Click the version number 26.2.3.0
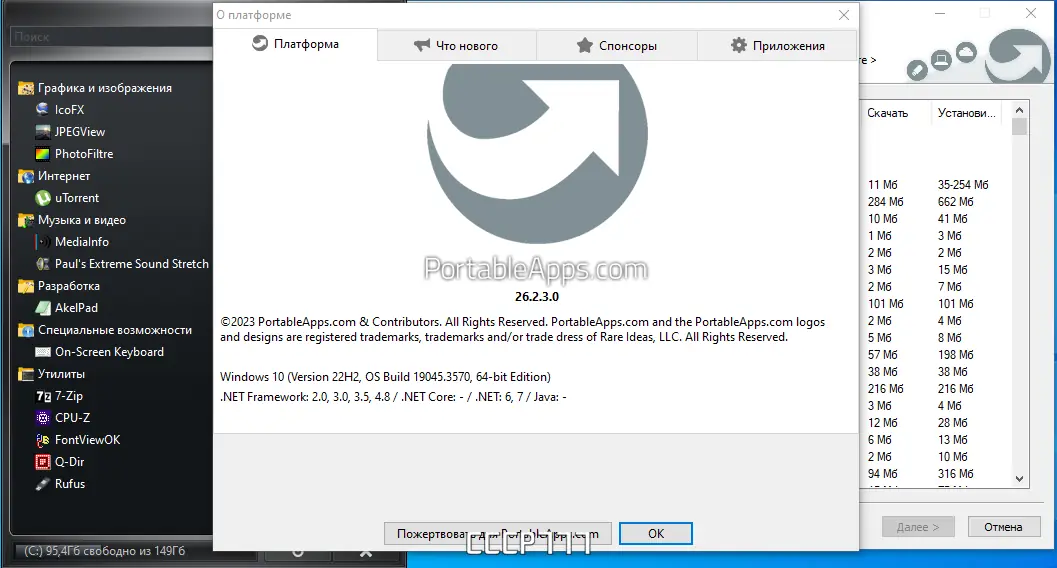1057x568 pixels. pos(537,296)
